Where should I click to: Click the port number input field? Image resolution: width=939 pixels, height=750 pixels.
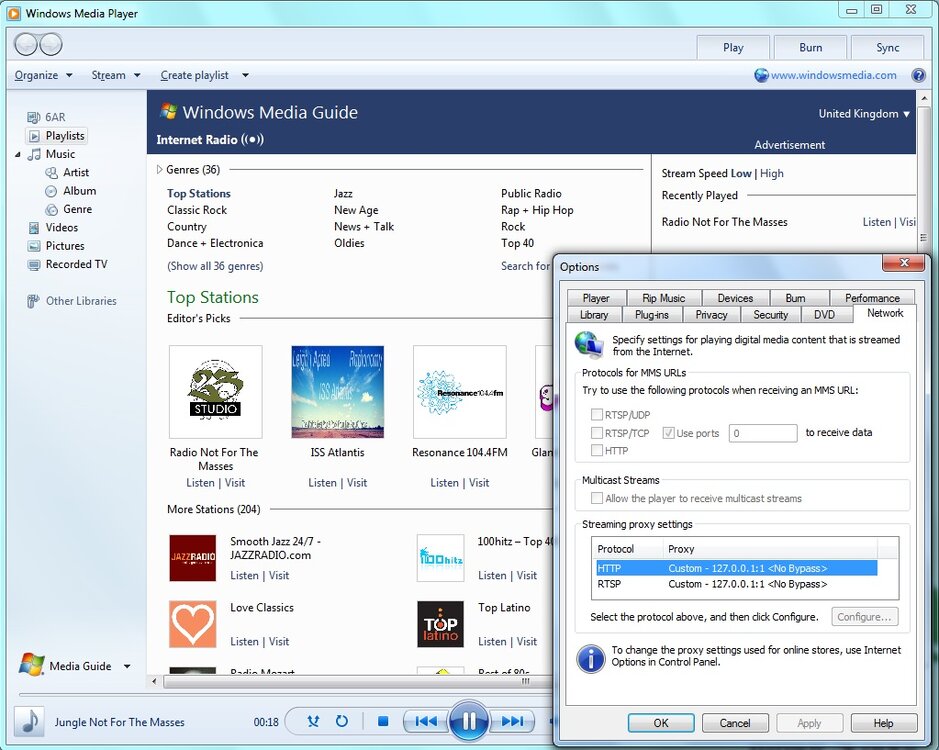pos(763,433)
